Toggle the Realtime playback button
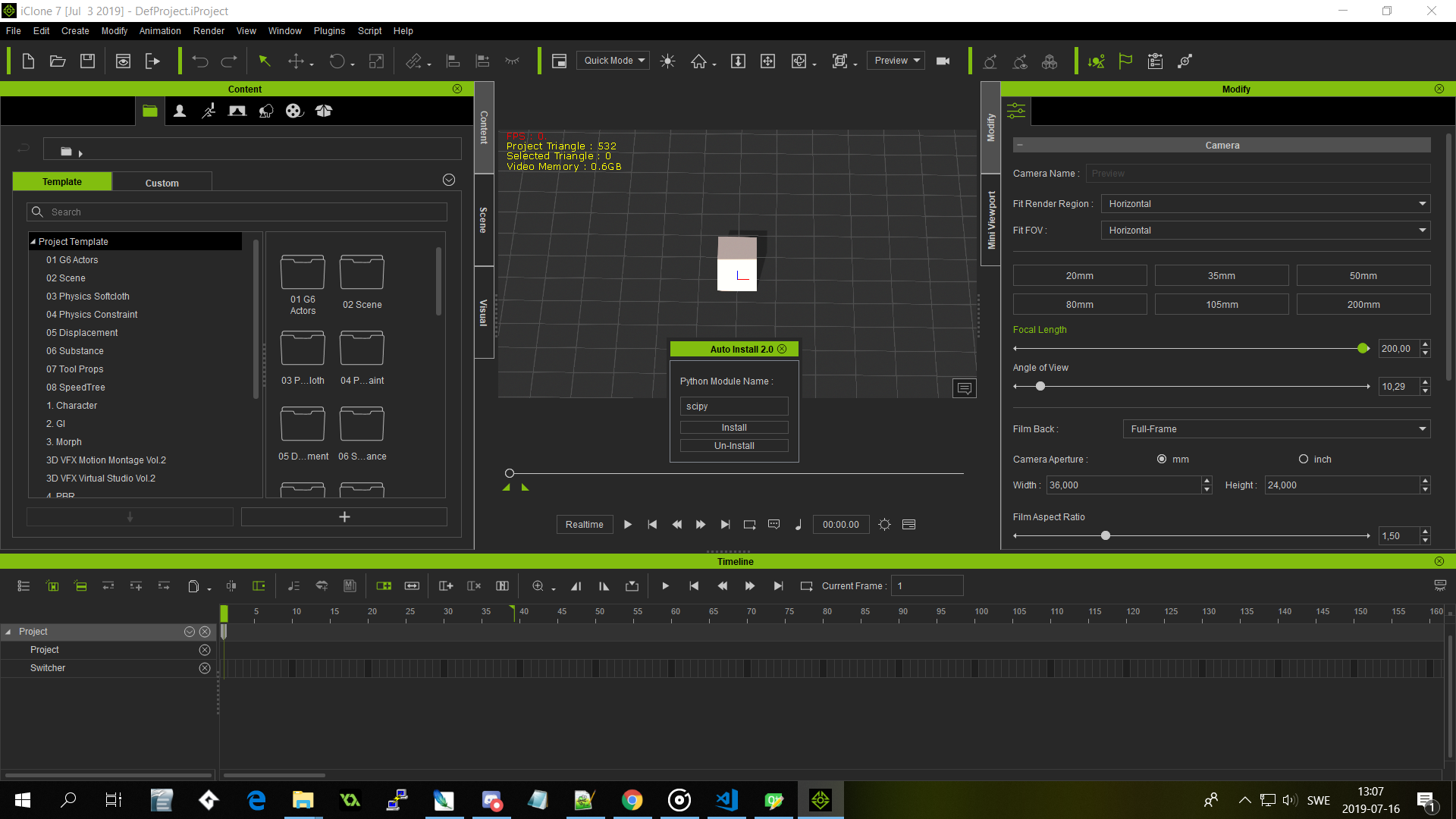The image size is (1456, 819). pos(584,525)
